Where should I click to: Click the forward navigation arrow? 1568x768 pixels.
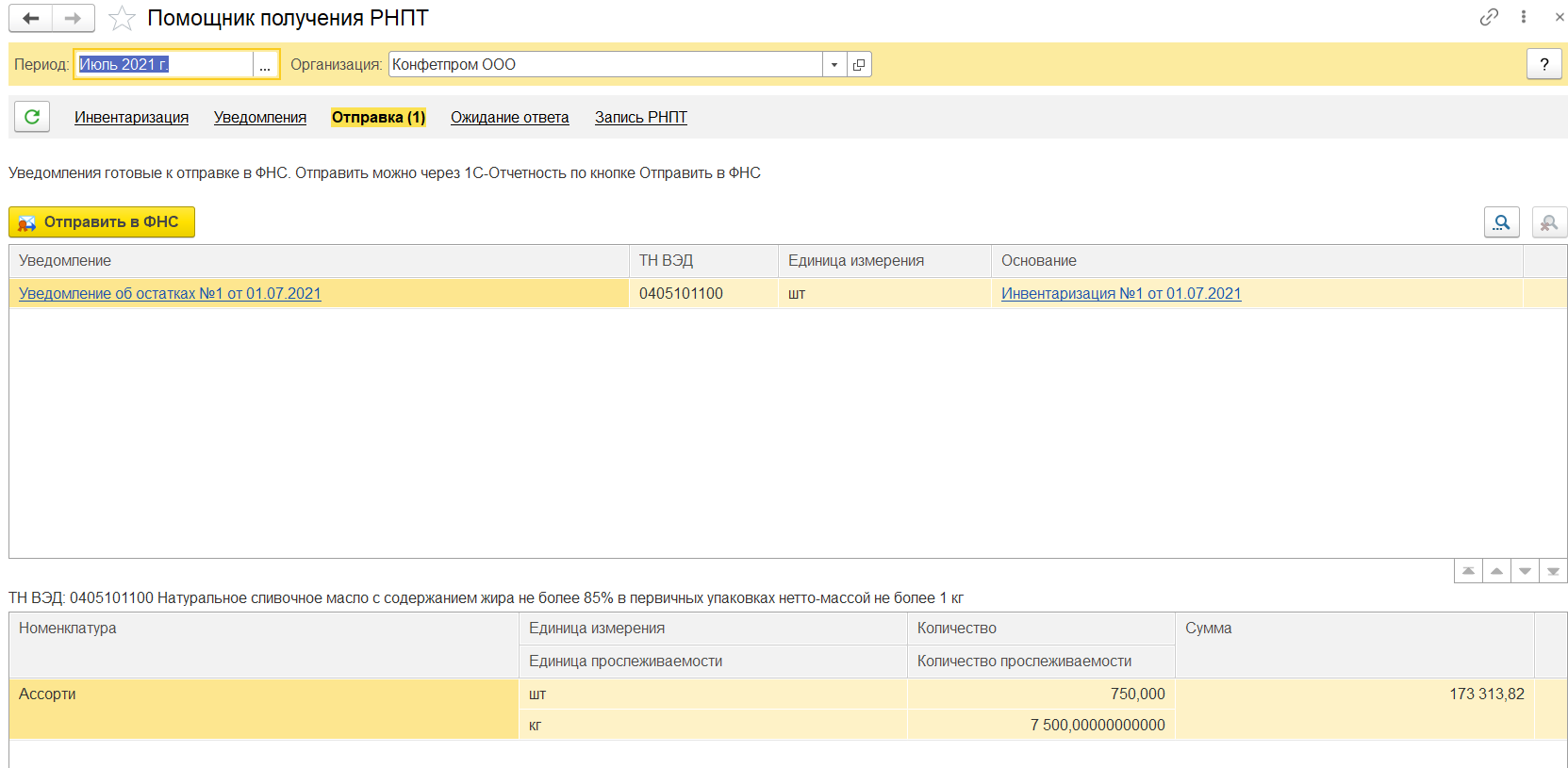(73, 18)
